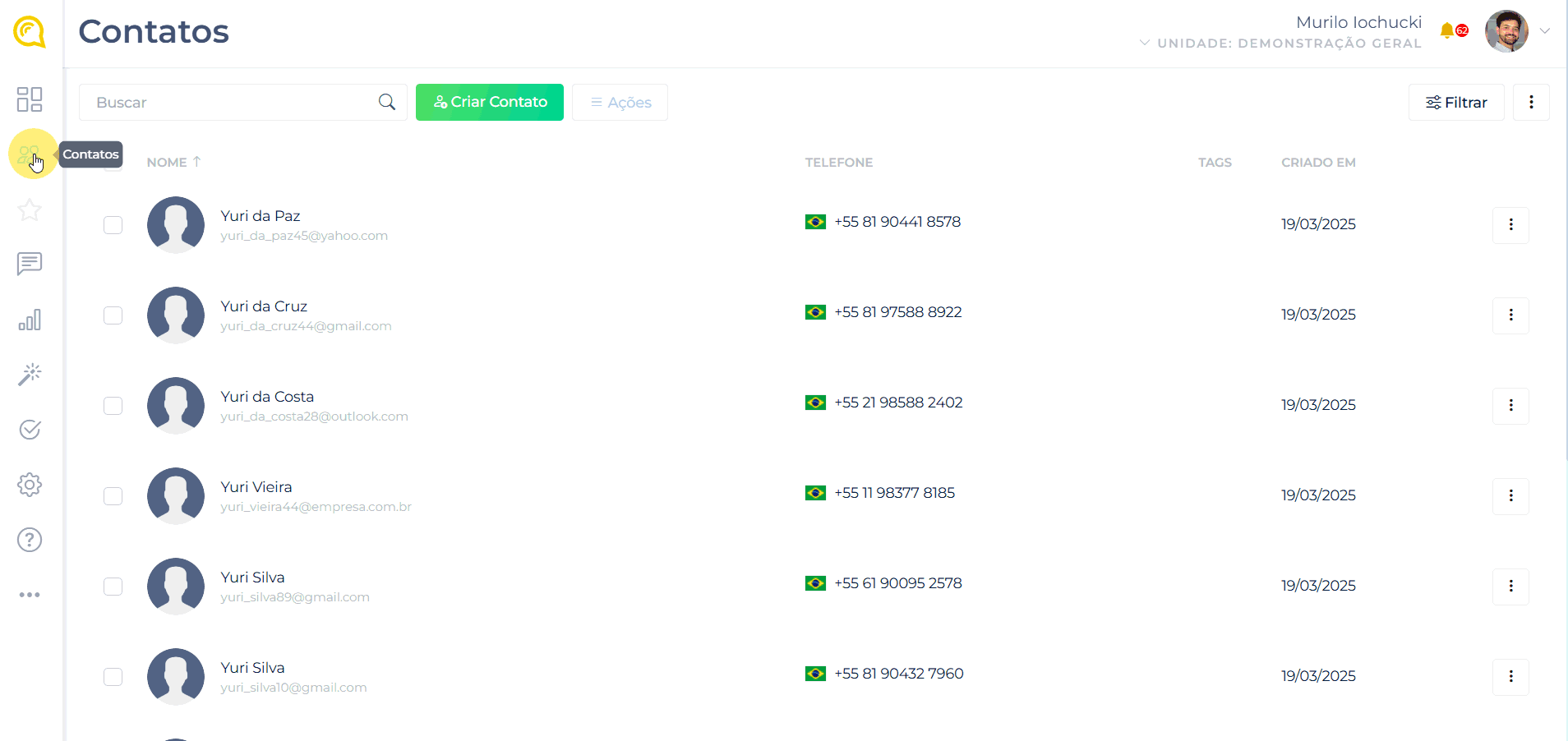Click the Criar Contato button

pos(490,103)
